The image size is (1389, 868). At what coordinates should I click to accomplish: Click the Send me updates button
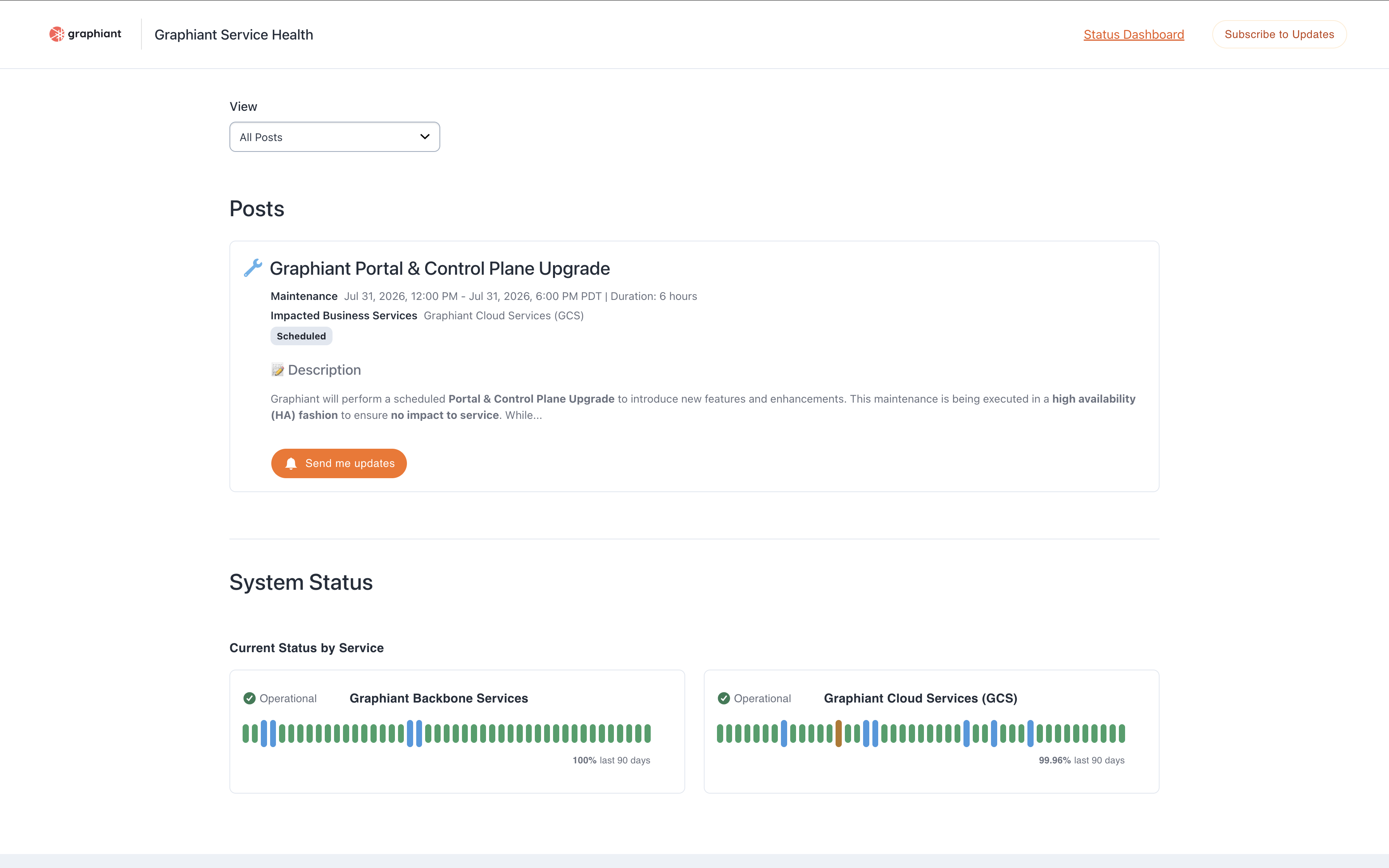(x=339, y=463)
